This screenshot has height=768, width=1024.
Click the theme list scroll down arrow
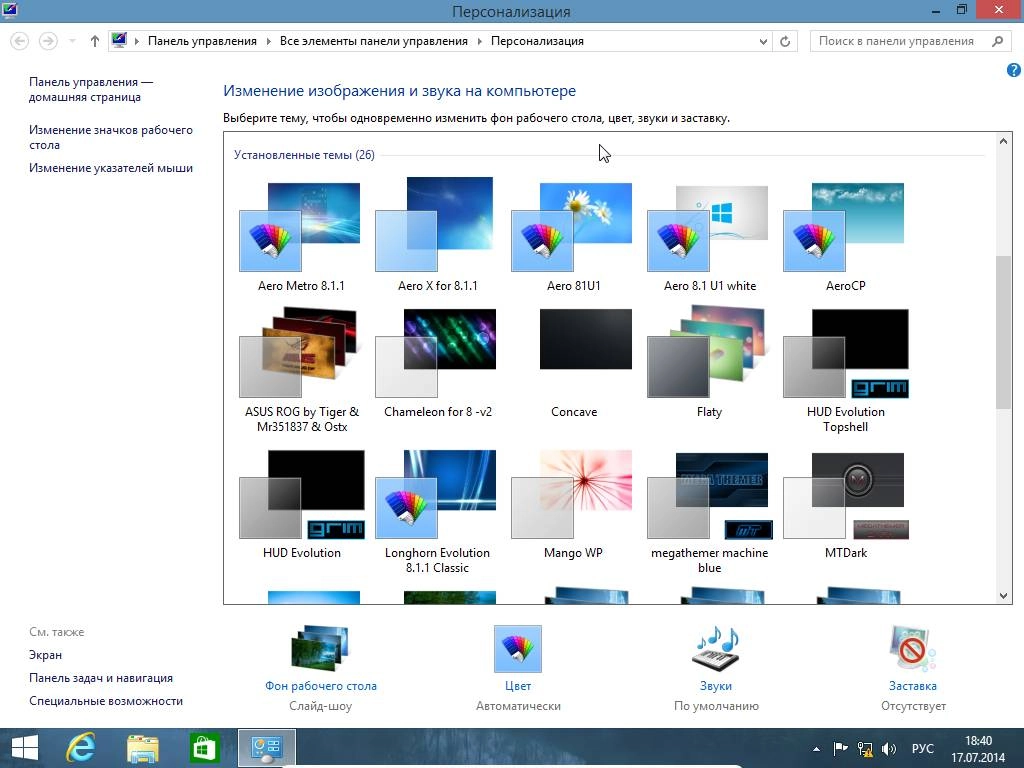1003,596
